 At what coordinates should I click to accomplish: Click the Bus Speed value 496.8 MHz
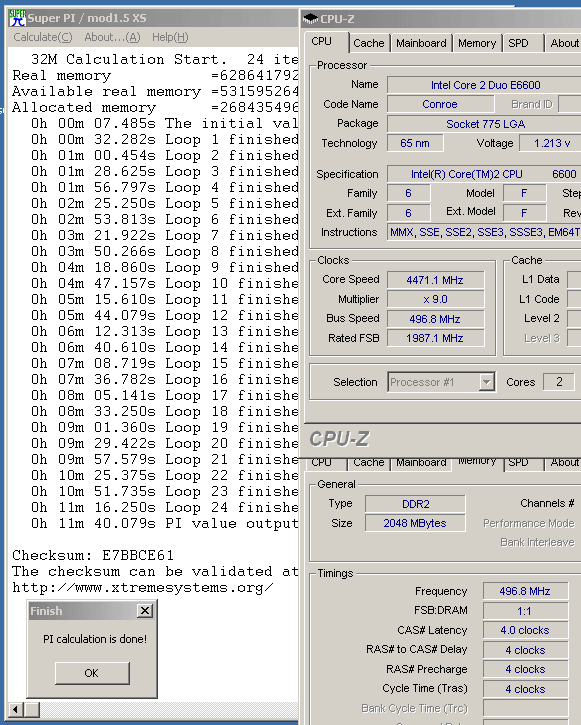(x=435, y=319)
